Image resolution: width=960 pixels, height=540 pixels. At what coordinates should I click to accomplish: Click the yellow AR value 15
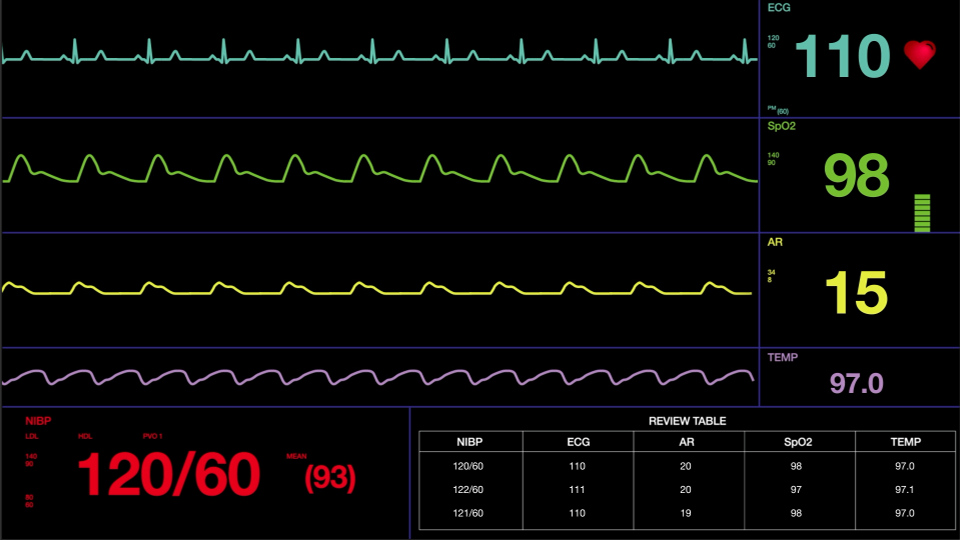855,293
